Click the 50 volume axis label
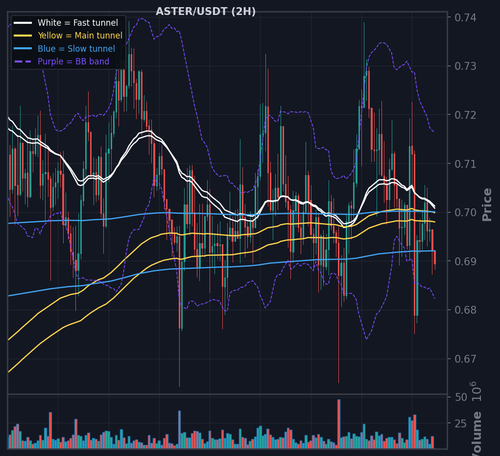Image resolution: width=500 pixels, height=456 pixels. tap(461, 397)
